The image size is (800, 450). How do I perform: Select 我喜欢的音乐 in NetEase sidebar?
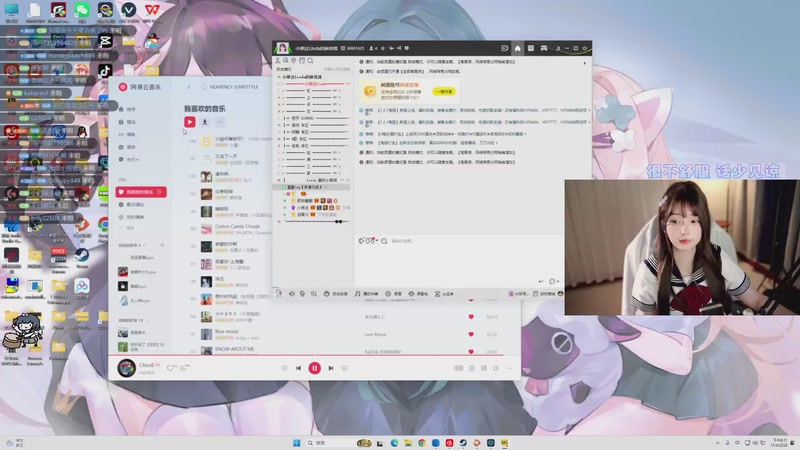click(141, 192)
